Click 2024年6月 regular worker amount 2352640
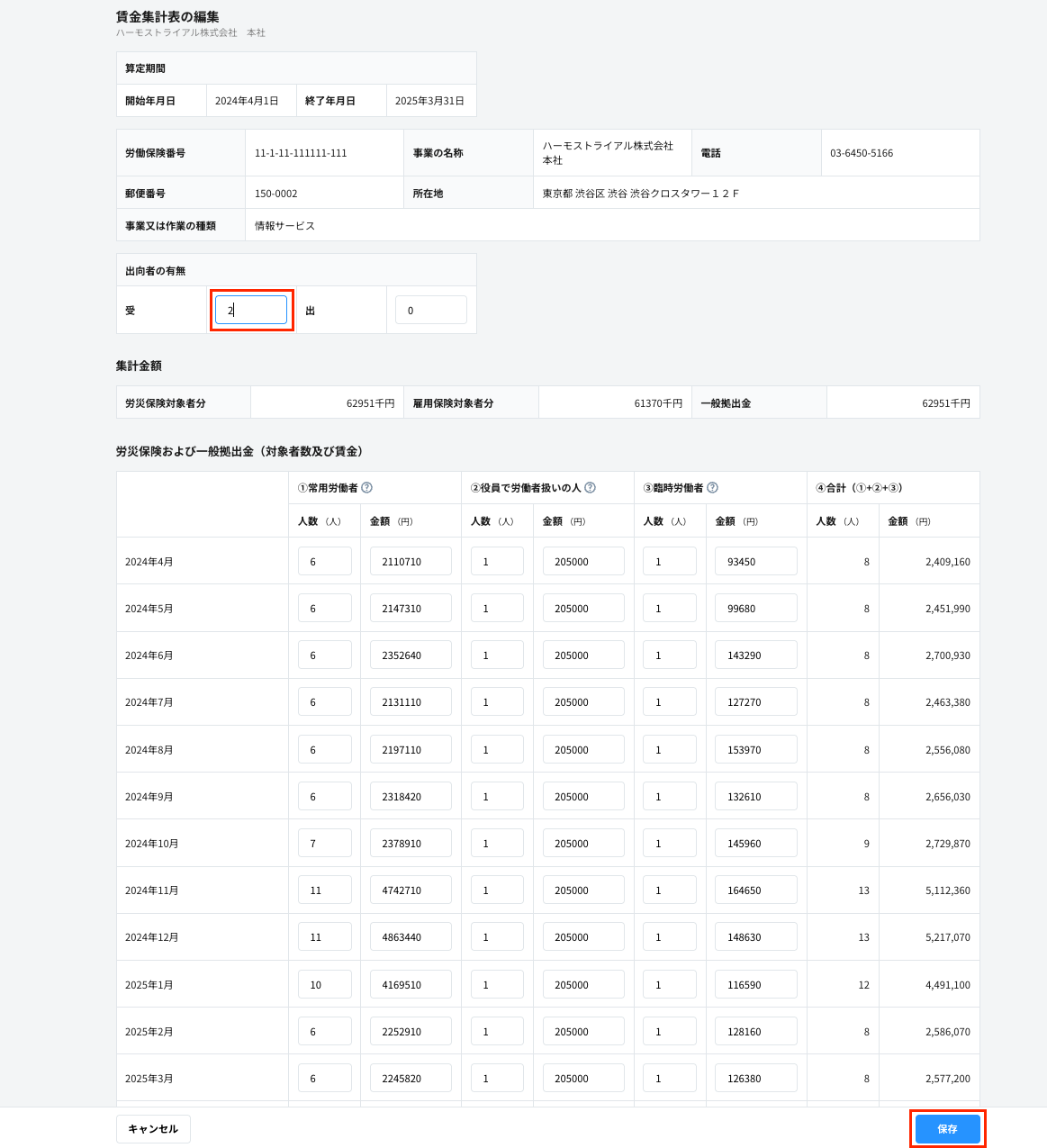1047x1148 pixels. point(411,655)
